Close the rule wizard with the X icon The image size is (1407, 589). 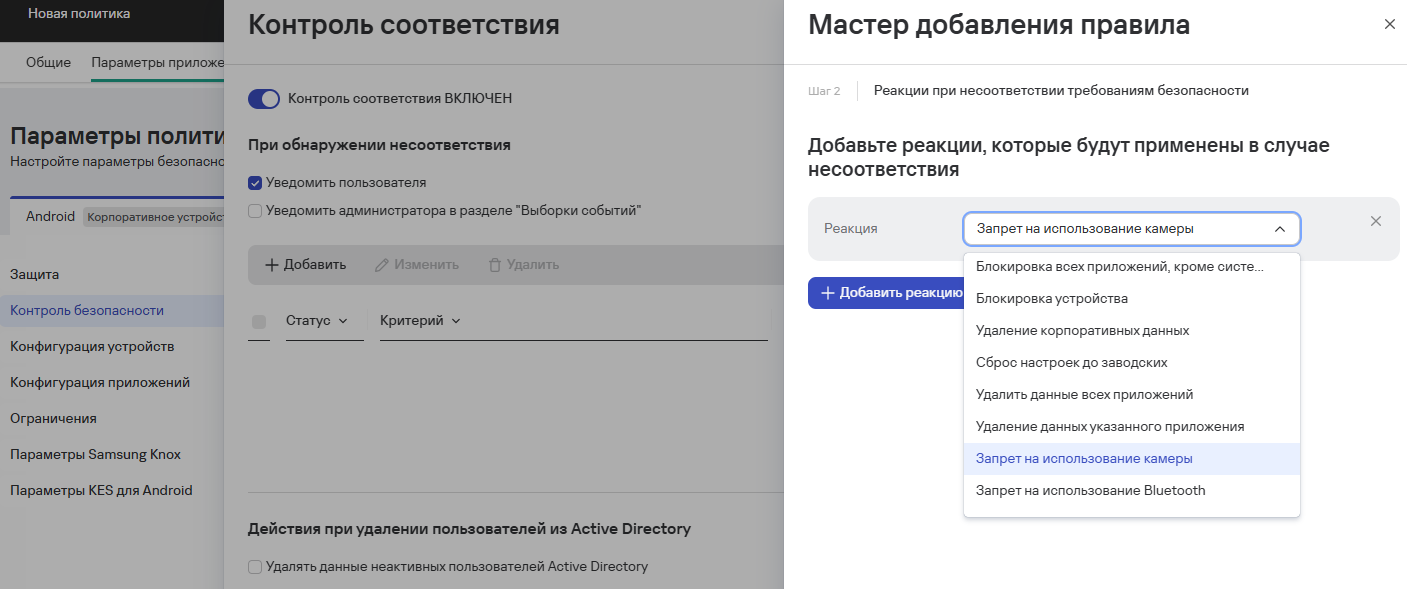point(1389,24)
